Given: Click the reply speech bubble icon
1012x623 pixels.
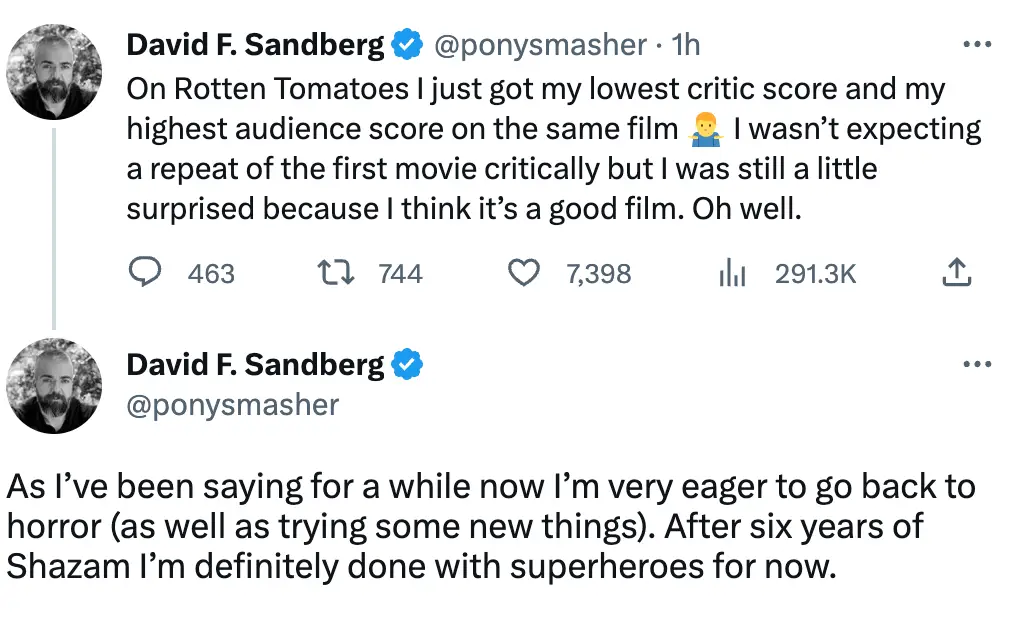Looking at the screenshot, I should point(147,273).
